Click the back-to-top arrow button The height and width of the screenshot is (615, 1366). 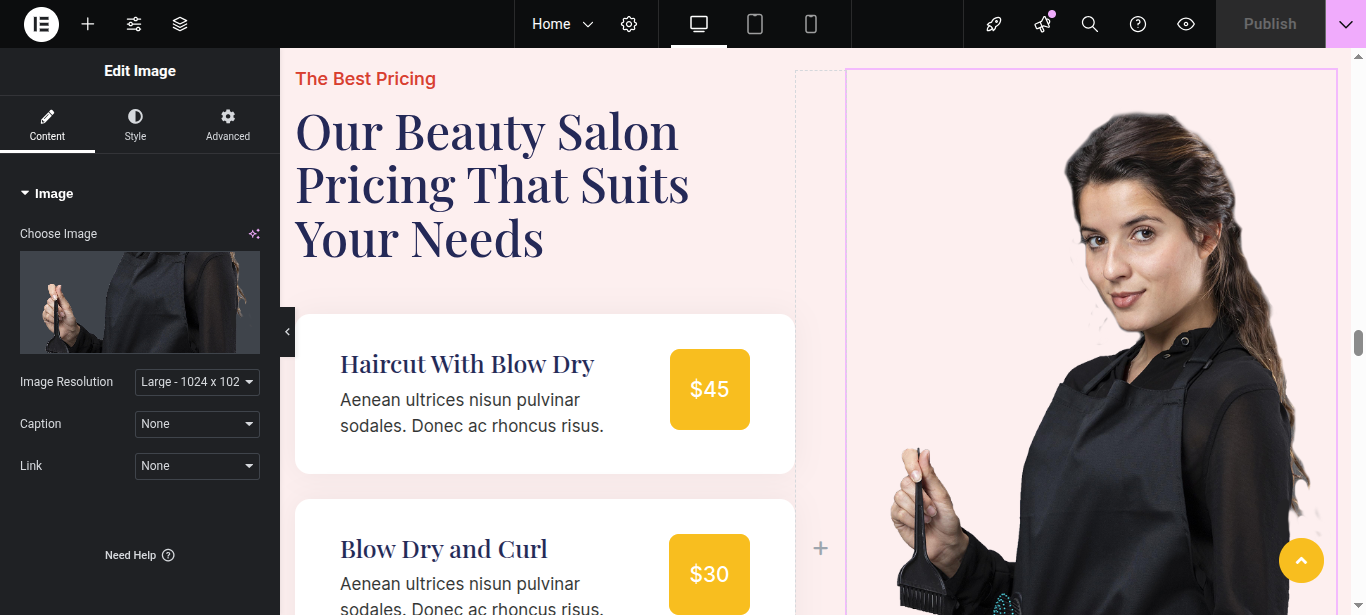coord(1301,560)
